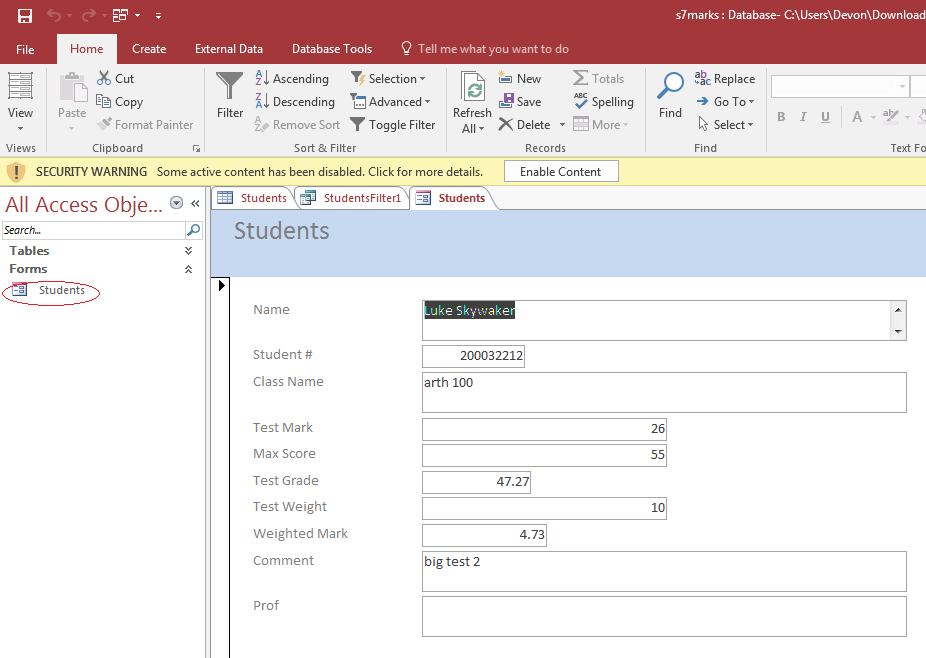Sort records in Ascending order
This screenshot has height=658, width=926.
click(292, 79)
